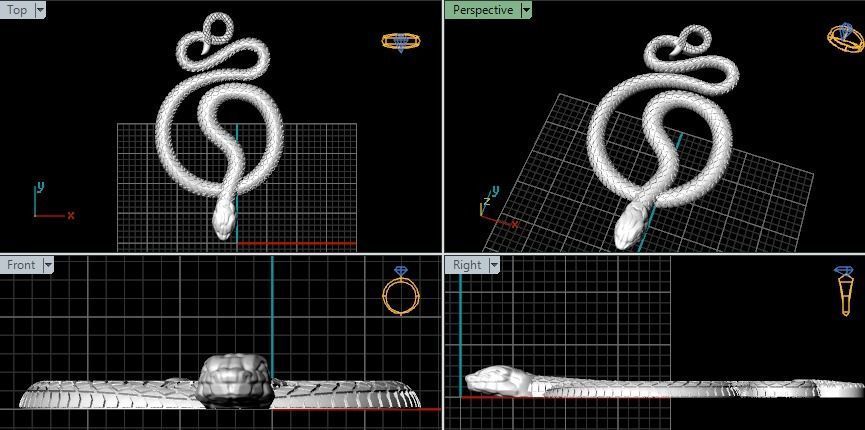
Task: Select the snake head in Front viewport
Action: [236, 381]
